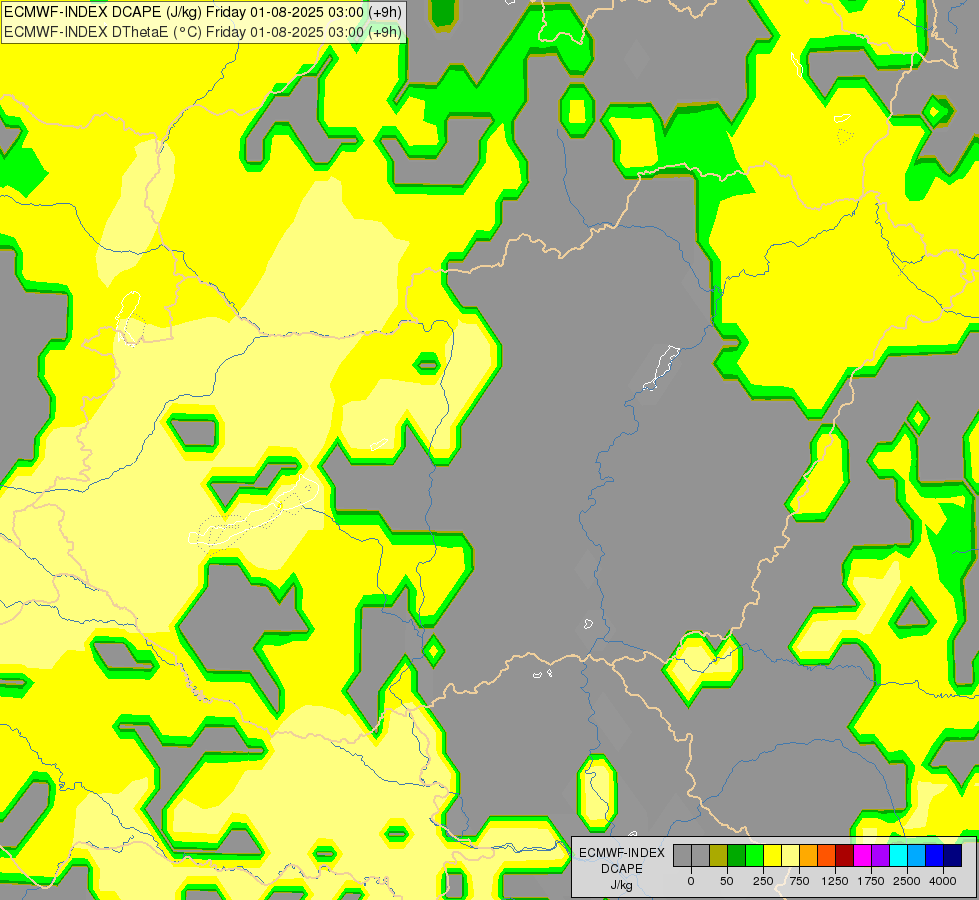The height and width of the screenshot is (900, 979).
Task: Click the DCAPE text in legend
Action: coord(622,869)
